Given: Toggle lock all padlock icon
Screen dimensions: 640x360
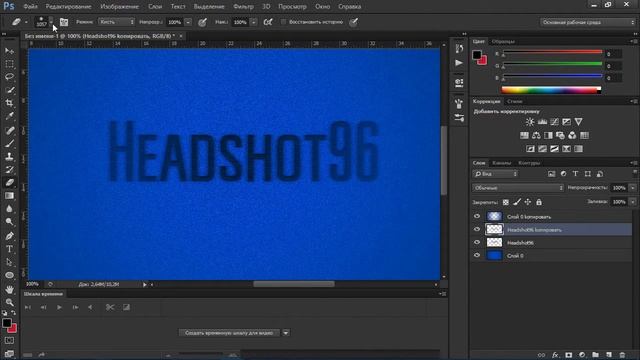Looking at the screenshot, I should 539,202.
